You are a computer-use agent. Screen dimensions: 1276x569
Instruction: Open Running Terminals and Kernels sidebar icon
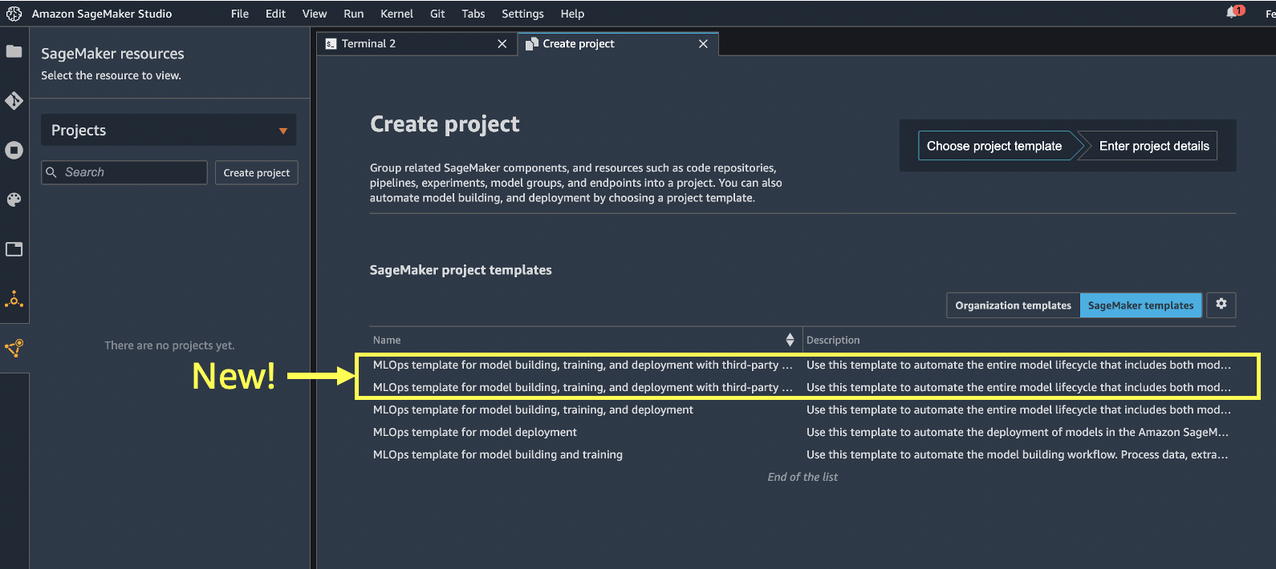point(14,150)
